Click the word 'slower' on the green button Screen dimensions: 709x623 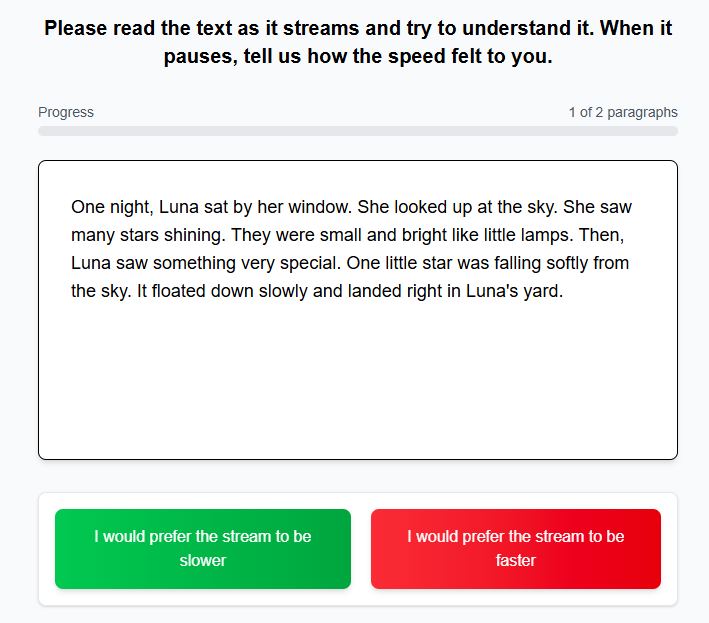click(203, 561)
